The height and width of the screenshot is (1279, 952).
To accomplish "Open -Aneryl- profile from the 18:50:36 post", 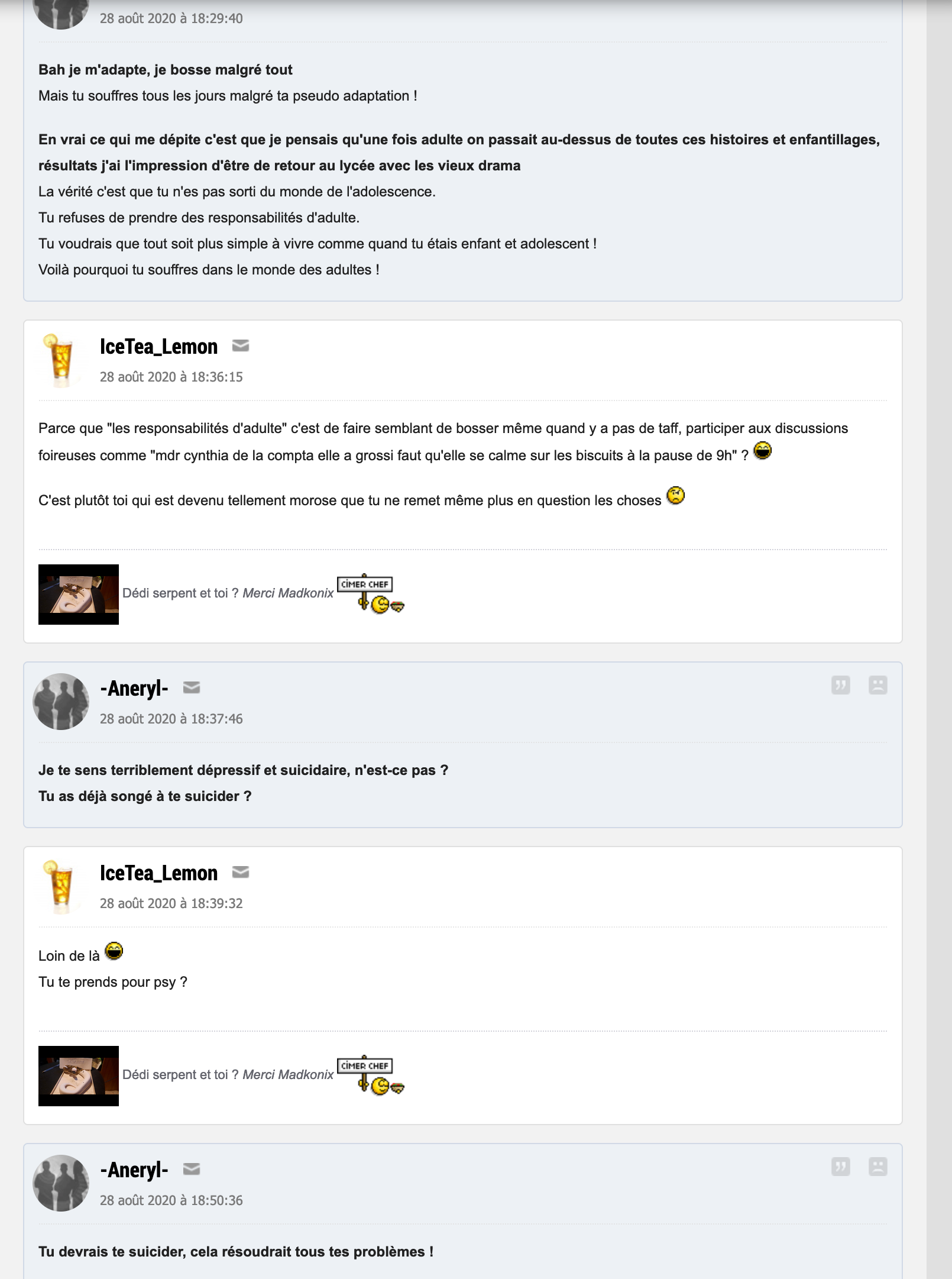I will tap(134, 1170).
